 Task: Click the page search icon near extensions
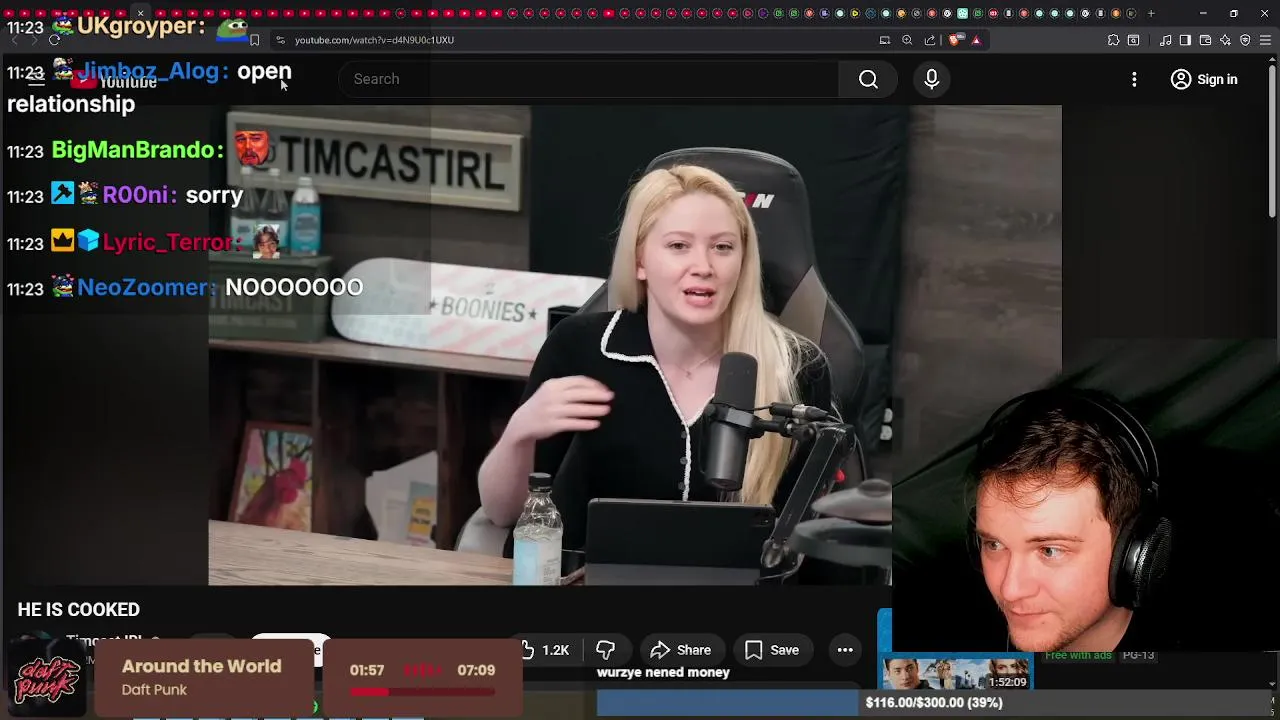[x=1133, y=40]
